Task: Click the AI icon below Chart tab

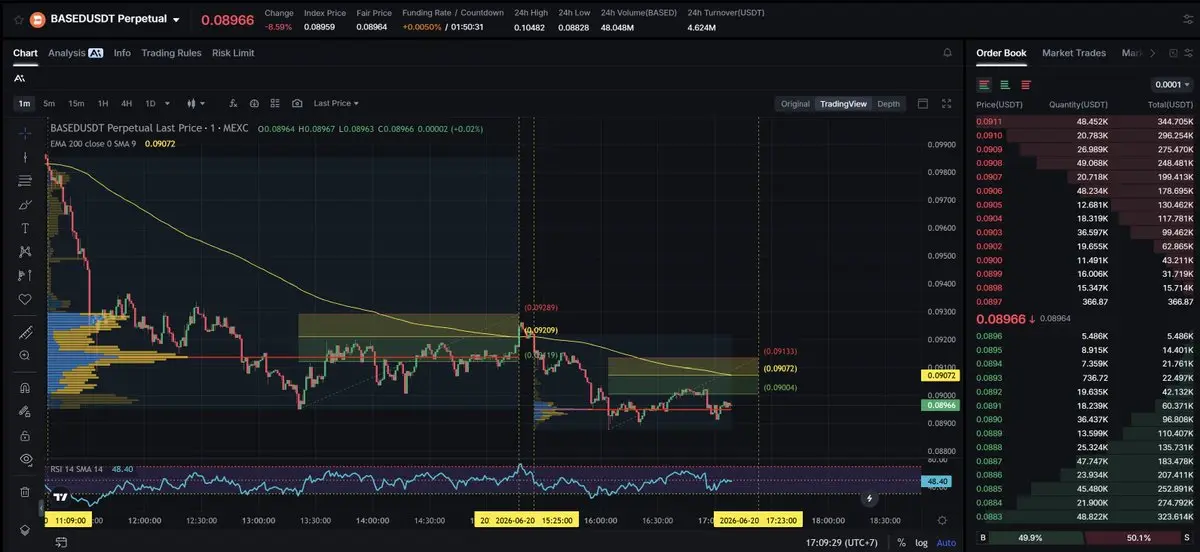Action: (20, 77)
